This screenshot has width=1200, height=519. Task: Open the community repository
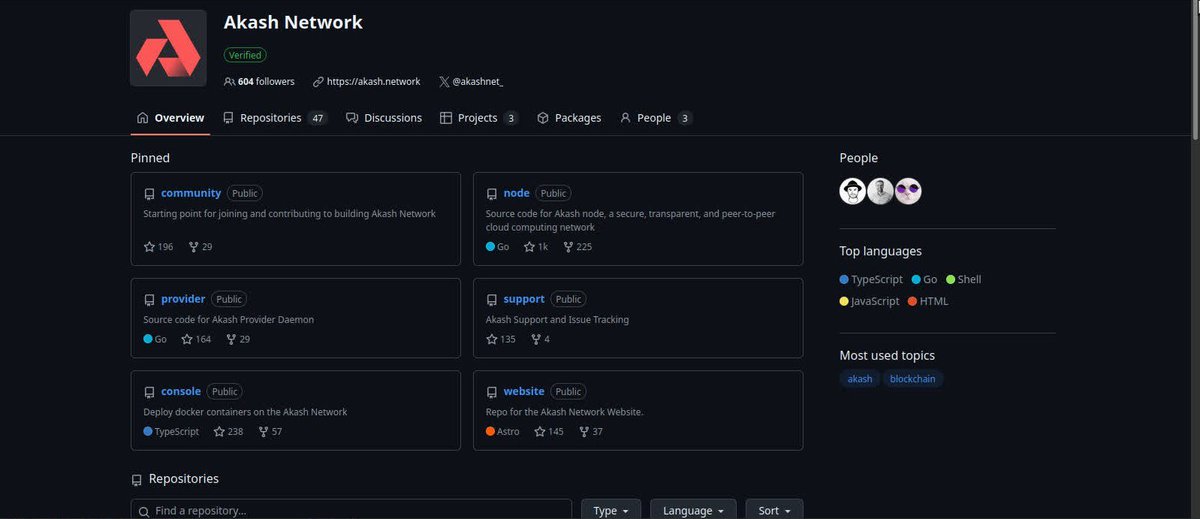[191, 193]
